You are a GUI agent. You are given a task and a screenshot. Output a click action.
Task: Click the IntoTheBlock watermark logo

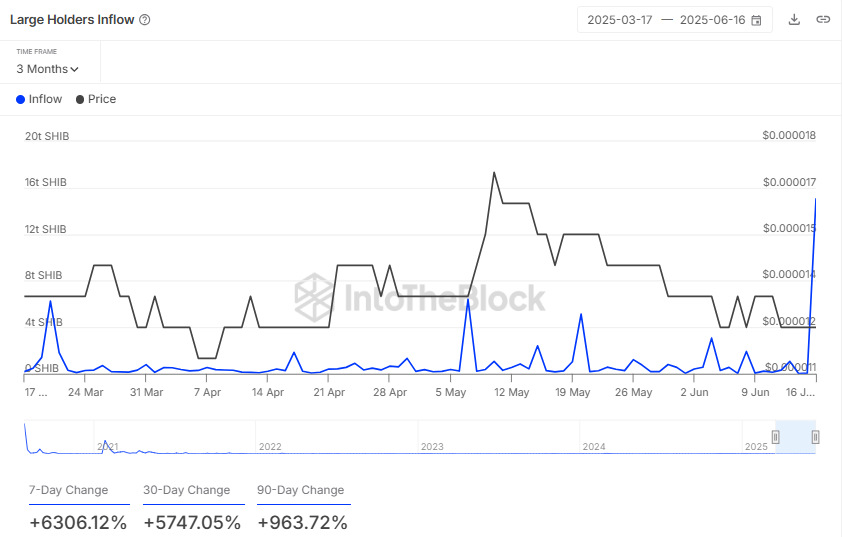420,297
